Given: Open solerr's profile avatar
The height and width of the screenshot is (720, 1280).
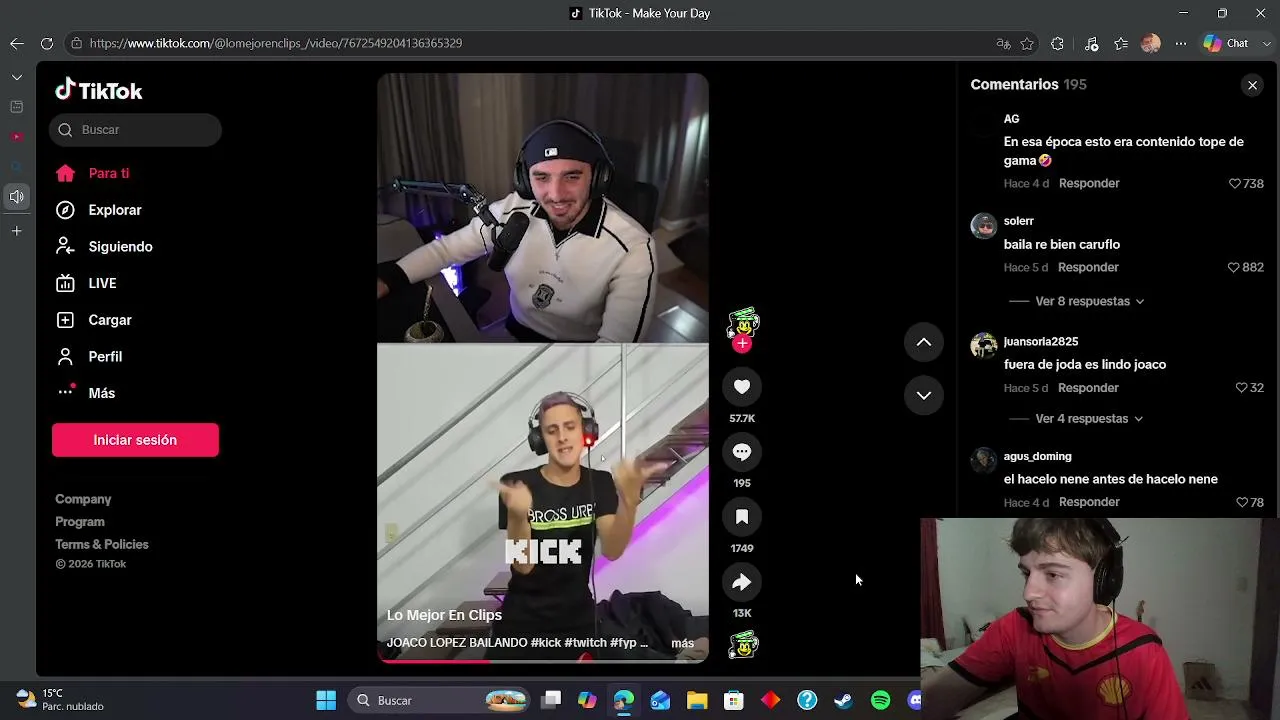Looking at the screenshot, I should [x=984, y=226].
